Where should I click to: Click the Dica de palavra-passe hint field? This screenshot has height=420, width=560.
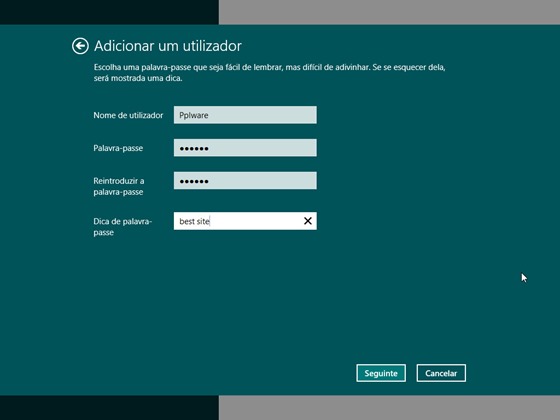[245, 221]
